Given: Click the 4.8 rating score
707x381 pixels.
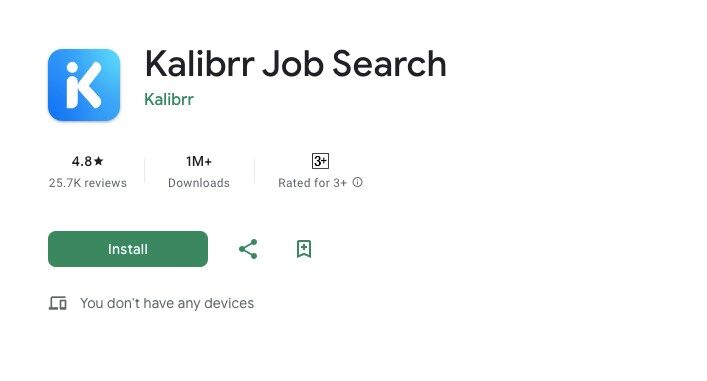Looking at the screenshot, I should 82,161.
